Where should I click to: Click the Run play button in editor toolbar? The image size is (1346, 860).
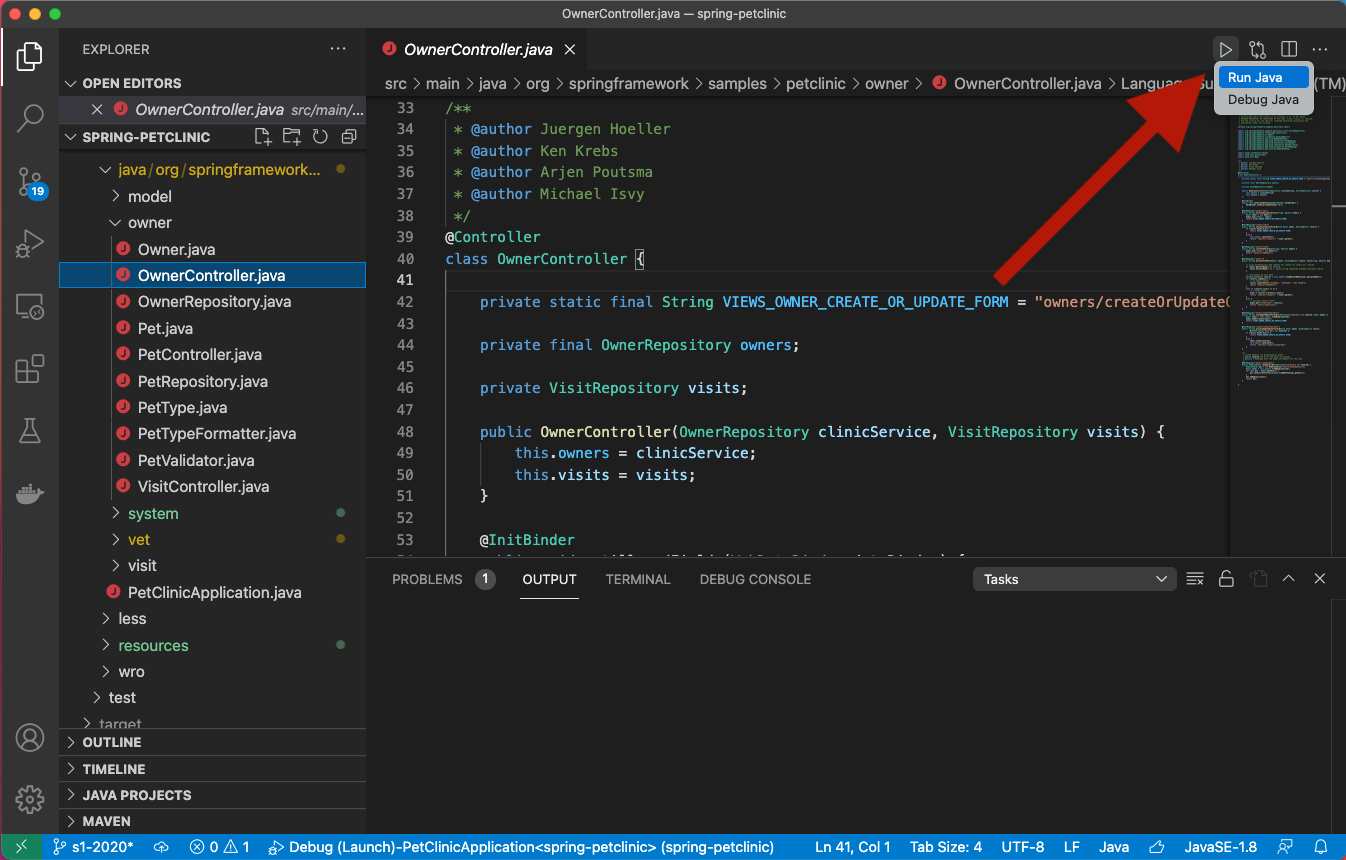pyautogui.click(x=1225, y=49)
